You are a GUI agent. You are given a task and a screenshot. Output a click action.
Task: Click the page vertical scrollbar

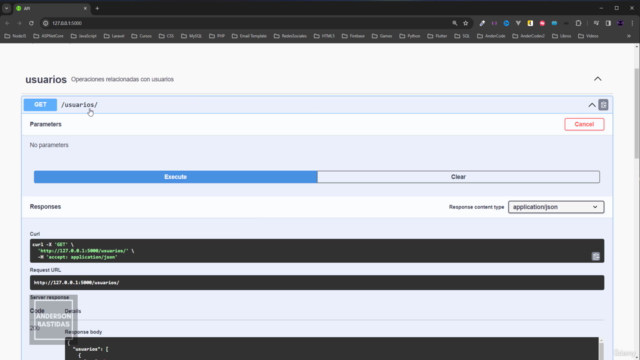(637, 113)
